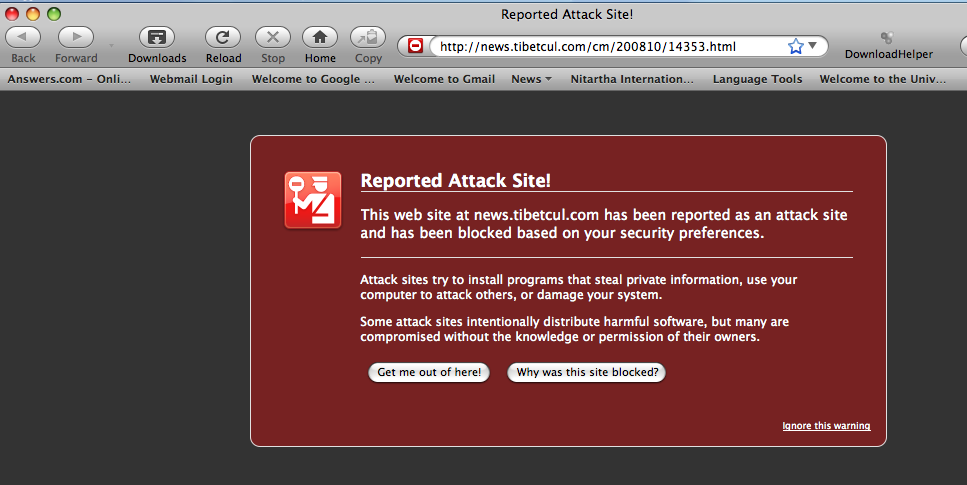Open the Webmail Login bookmark

tap(191, 79)
